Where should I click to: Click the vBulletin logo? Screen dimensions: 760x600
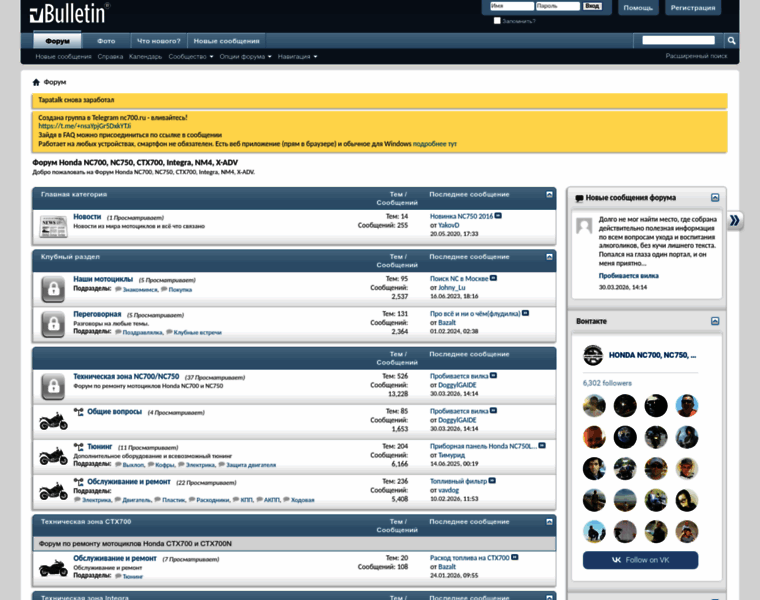[68, 14]
